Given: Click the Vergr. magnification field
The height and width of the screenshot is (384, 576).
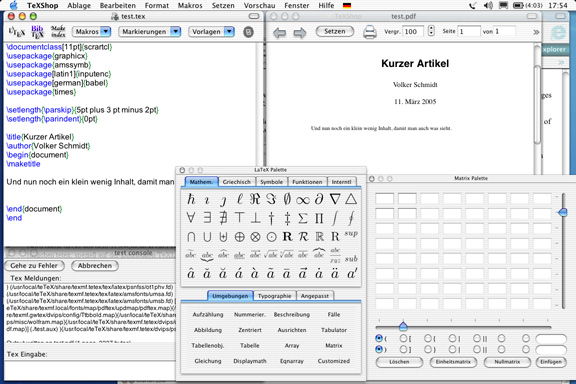Looking at the screenshot, I should pyautogui.click(x=413, y=32).
